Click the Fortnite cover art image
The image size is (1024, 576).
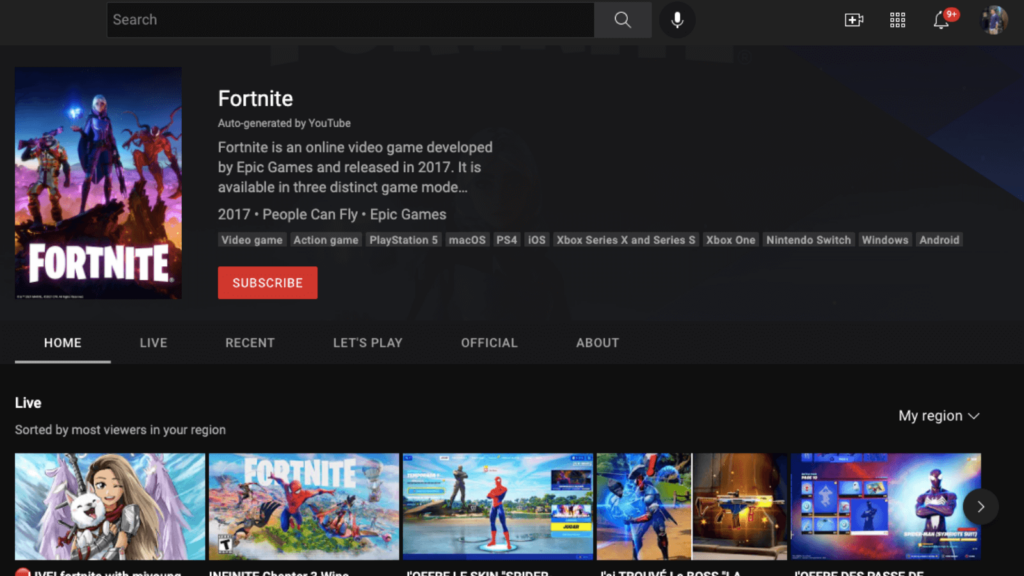[99, 183]
